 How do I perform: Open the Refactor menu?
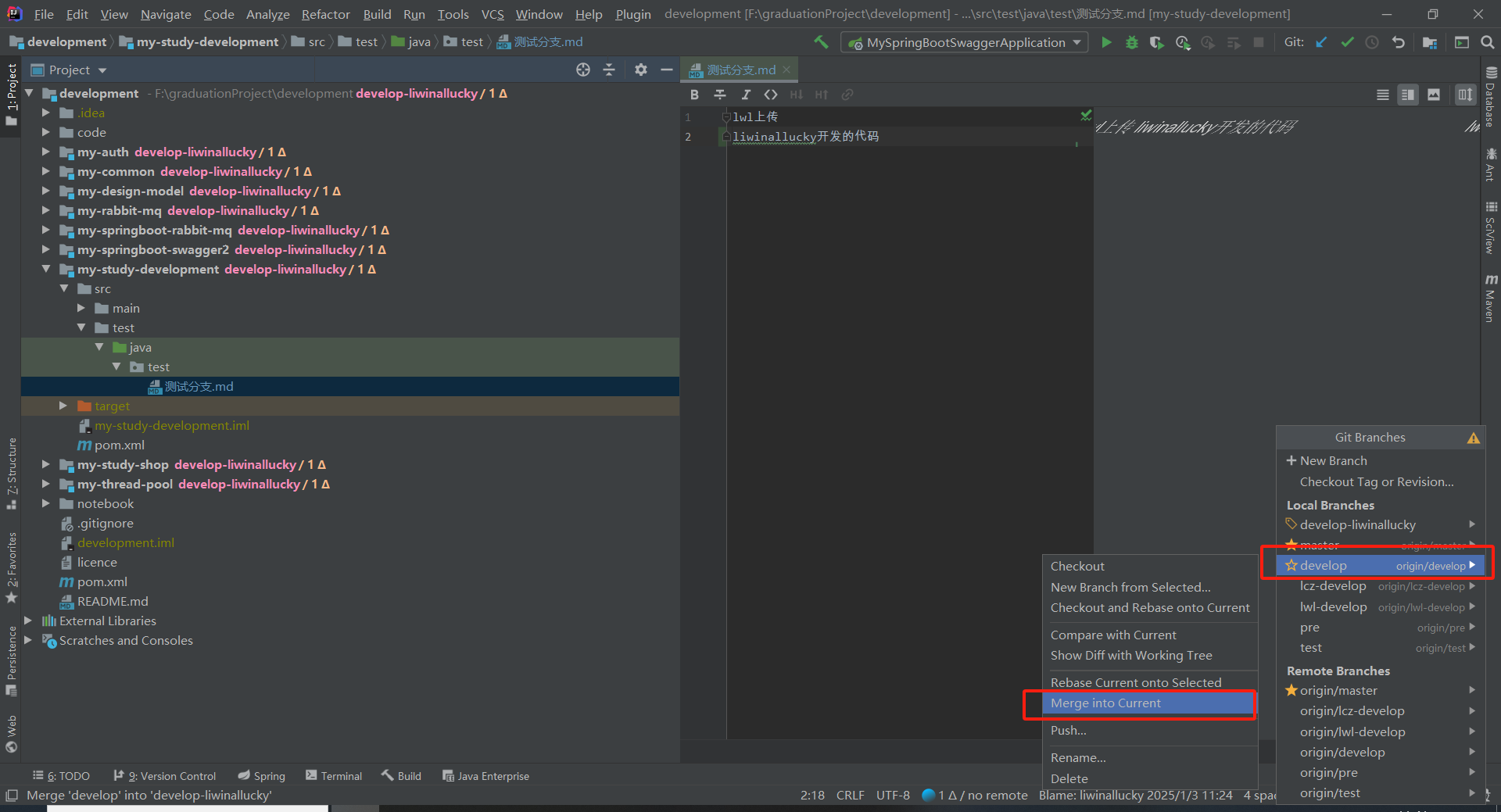326,14
